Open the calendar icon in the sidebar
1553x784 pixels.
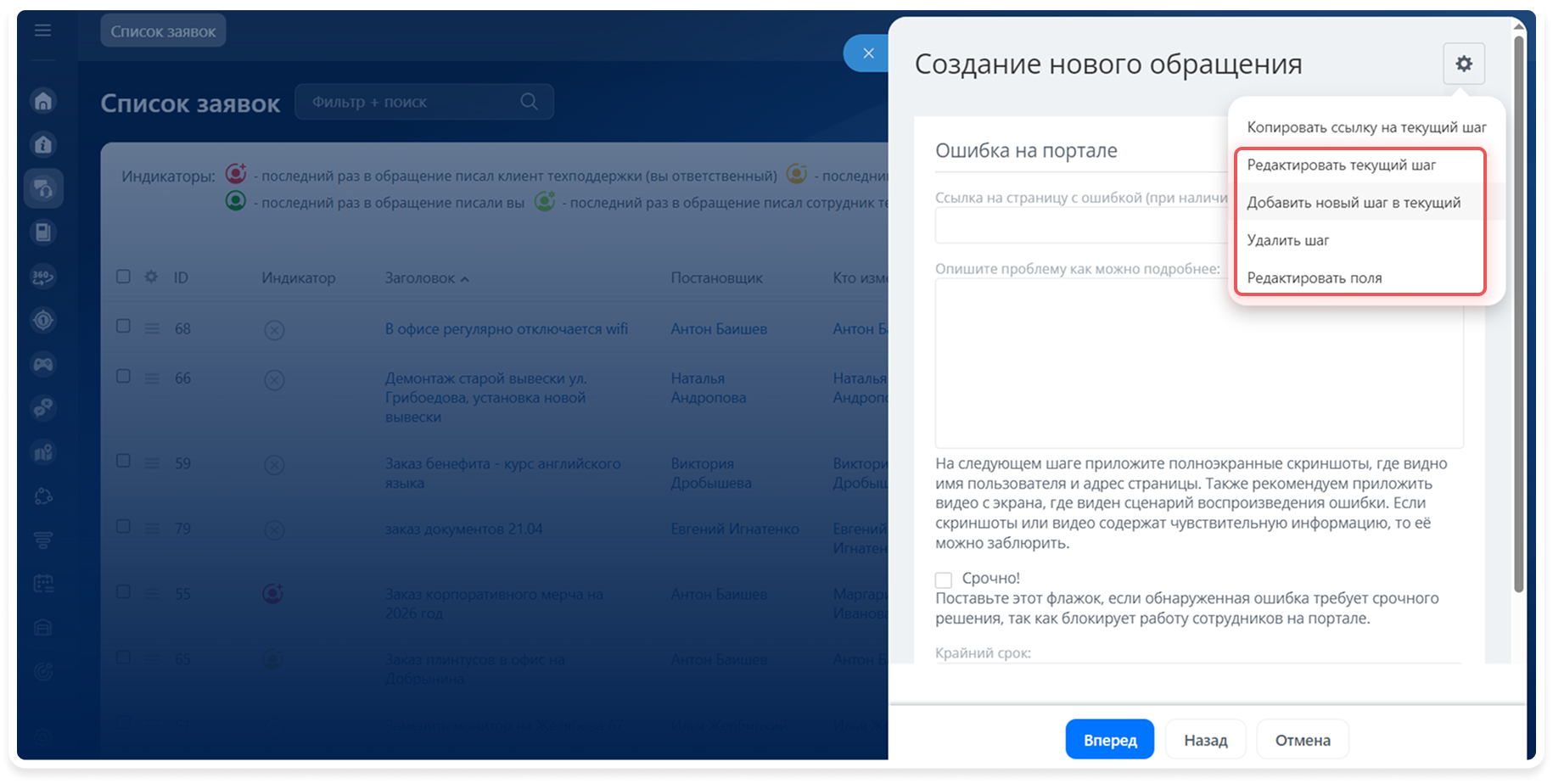[43, 584]
